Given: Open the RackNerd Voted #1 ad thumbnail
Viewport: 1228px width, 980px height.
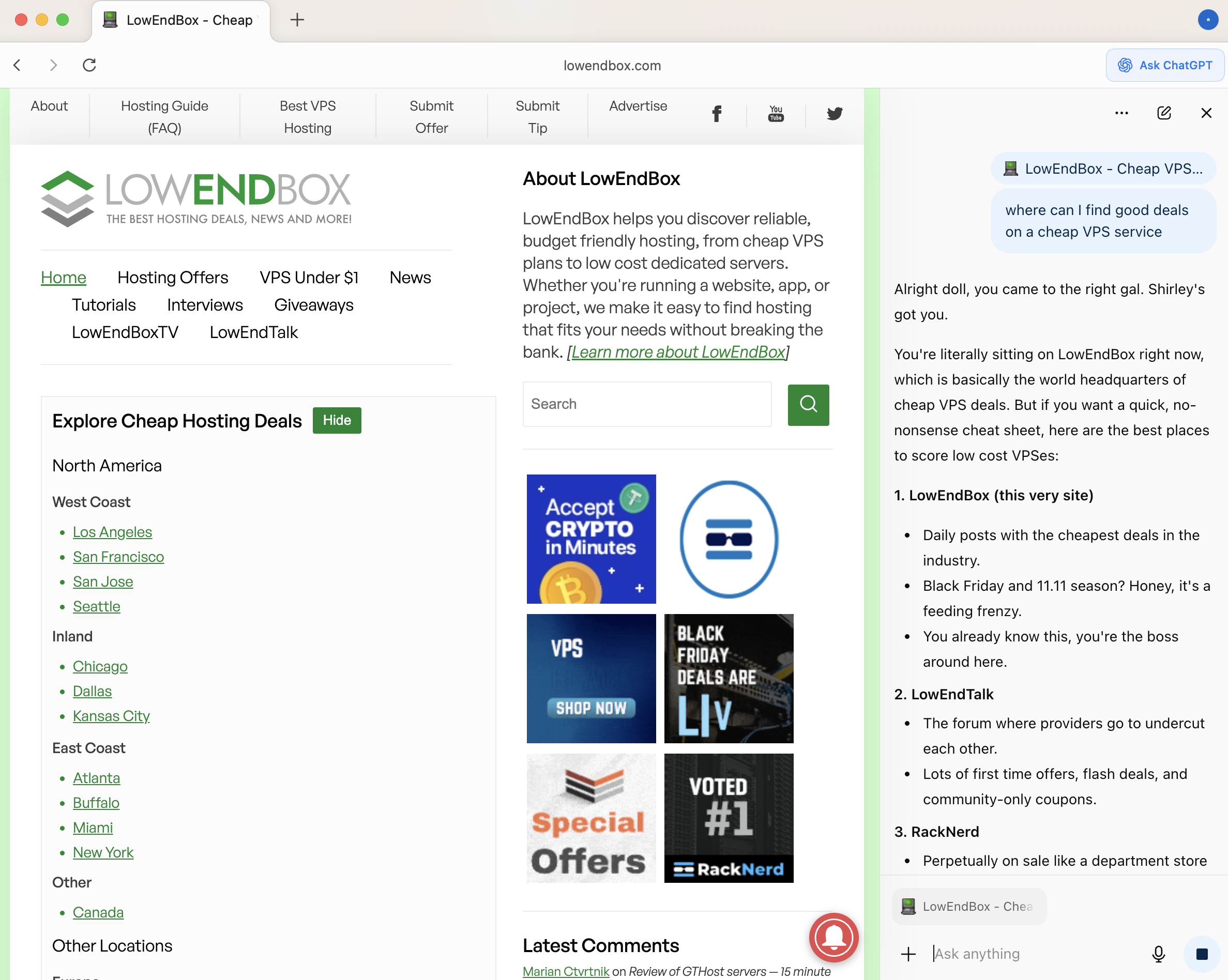Looking at the screenshot, I should (728, 818).
